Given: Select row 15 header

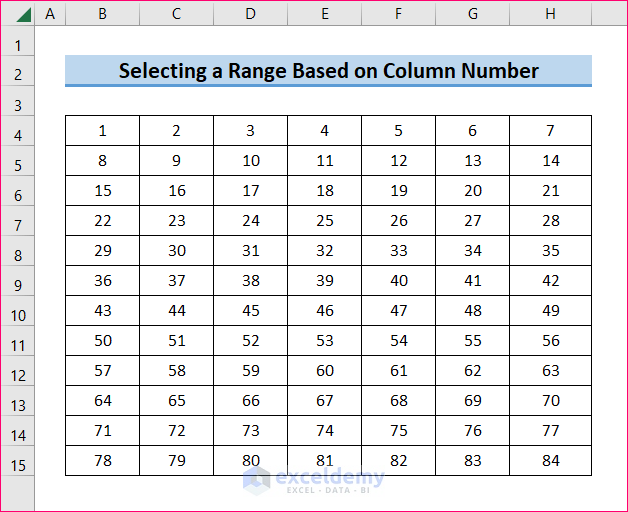Looking at the screenshot, I should pyautogui.click(x=17, y=465).
